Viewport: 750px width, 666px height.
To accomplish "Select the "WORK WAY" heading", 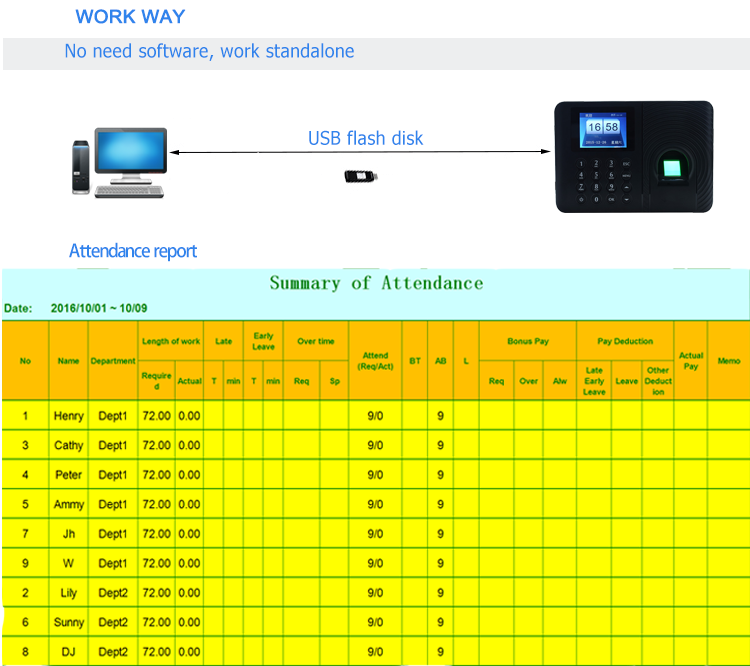I will pos(130,17).
